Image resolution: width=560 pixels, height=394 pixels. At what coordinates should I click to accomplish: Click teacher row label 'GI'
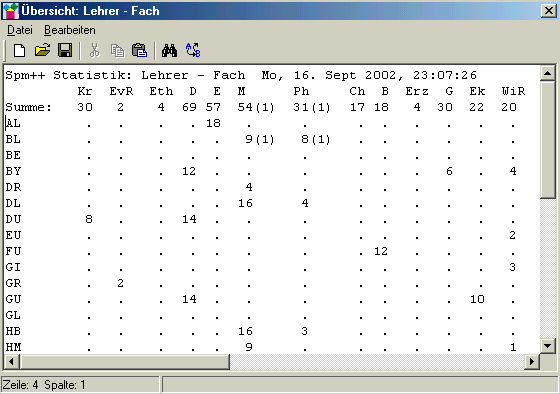point(13,267)
